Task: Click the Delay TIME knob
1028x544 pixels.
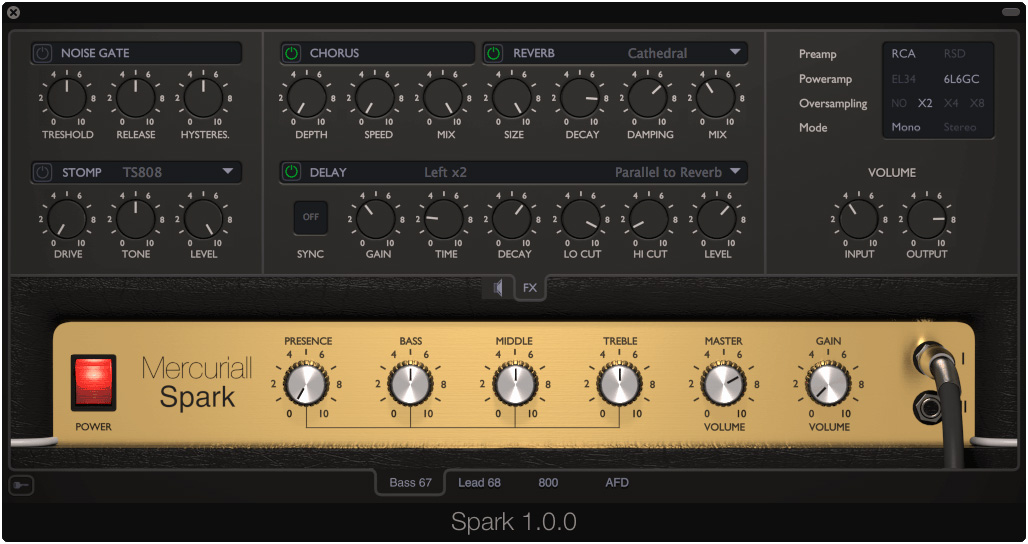Action: (x=444, y=219)
